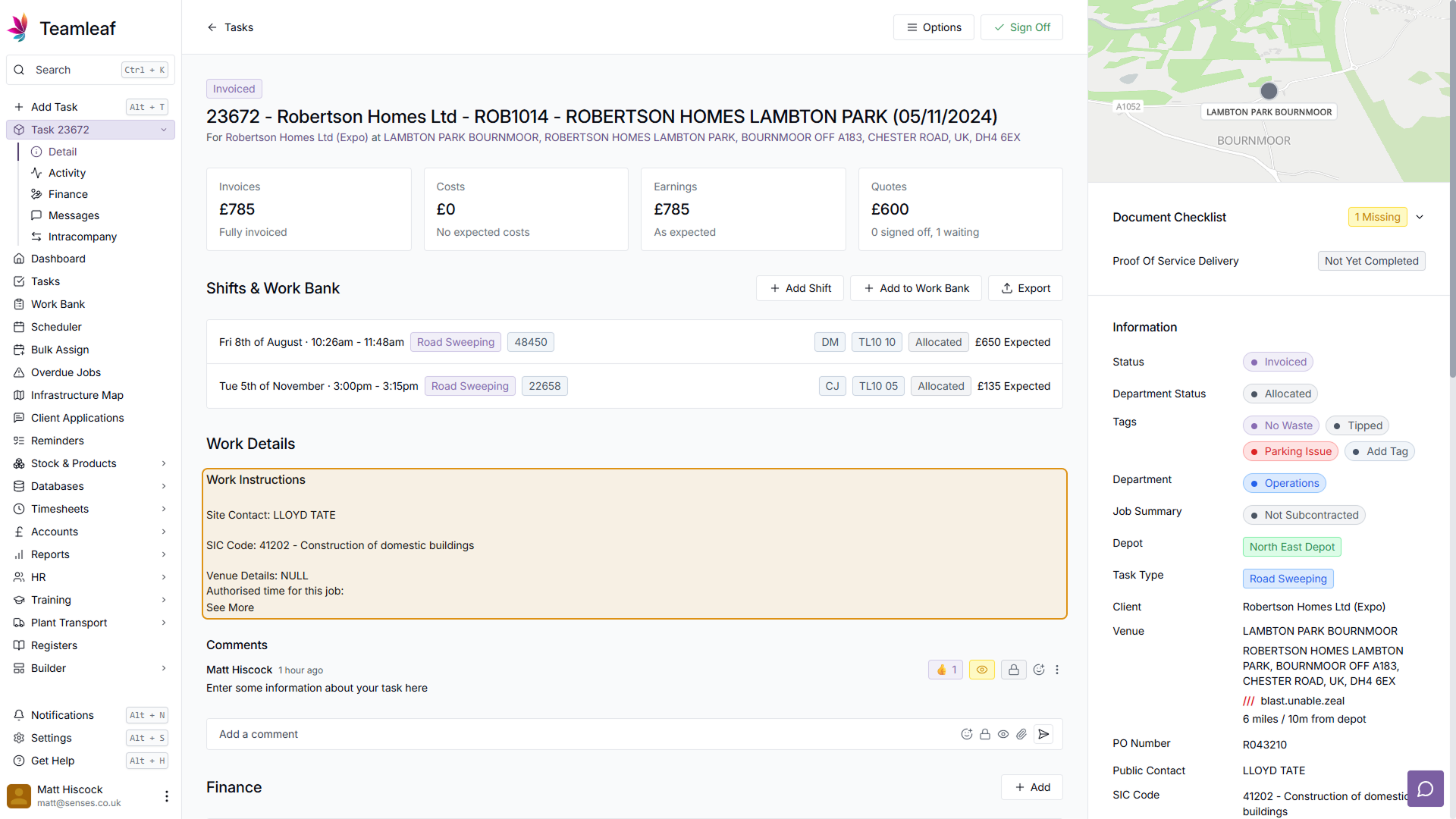Toggle visibility eye in new comment box
Screen dimensions: 1456x819
pos(1003,734)
